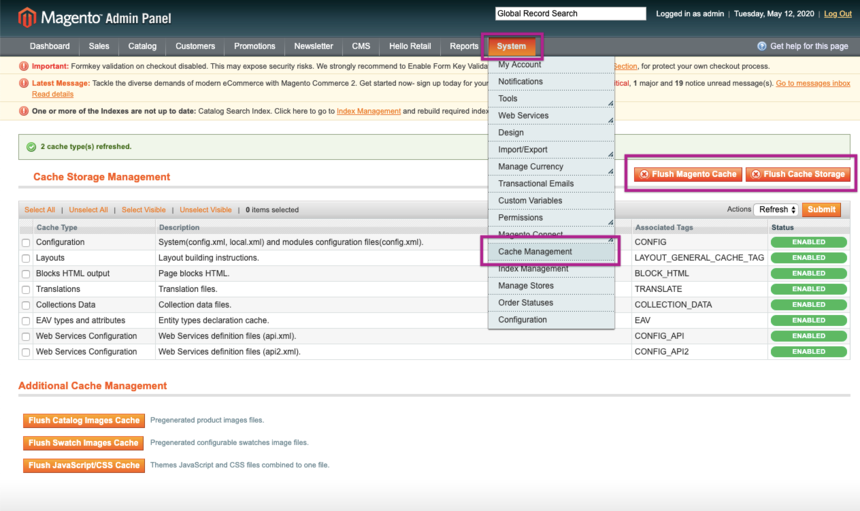Click the help icon beside 'Get help for this page'
860x511 pixels.
coord(762,46)
